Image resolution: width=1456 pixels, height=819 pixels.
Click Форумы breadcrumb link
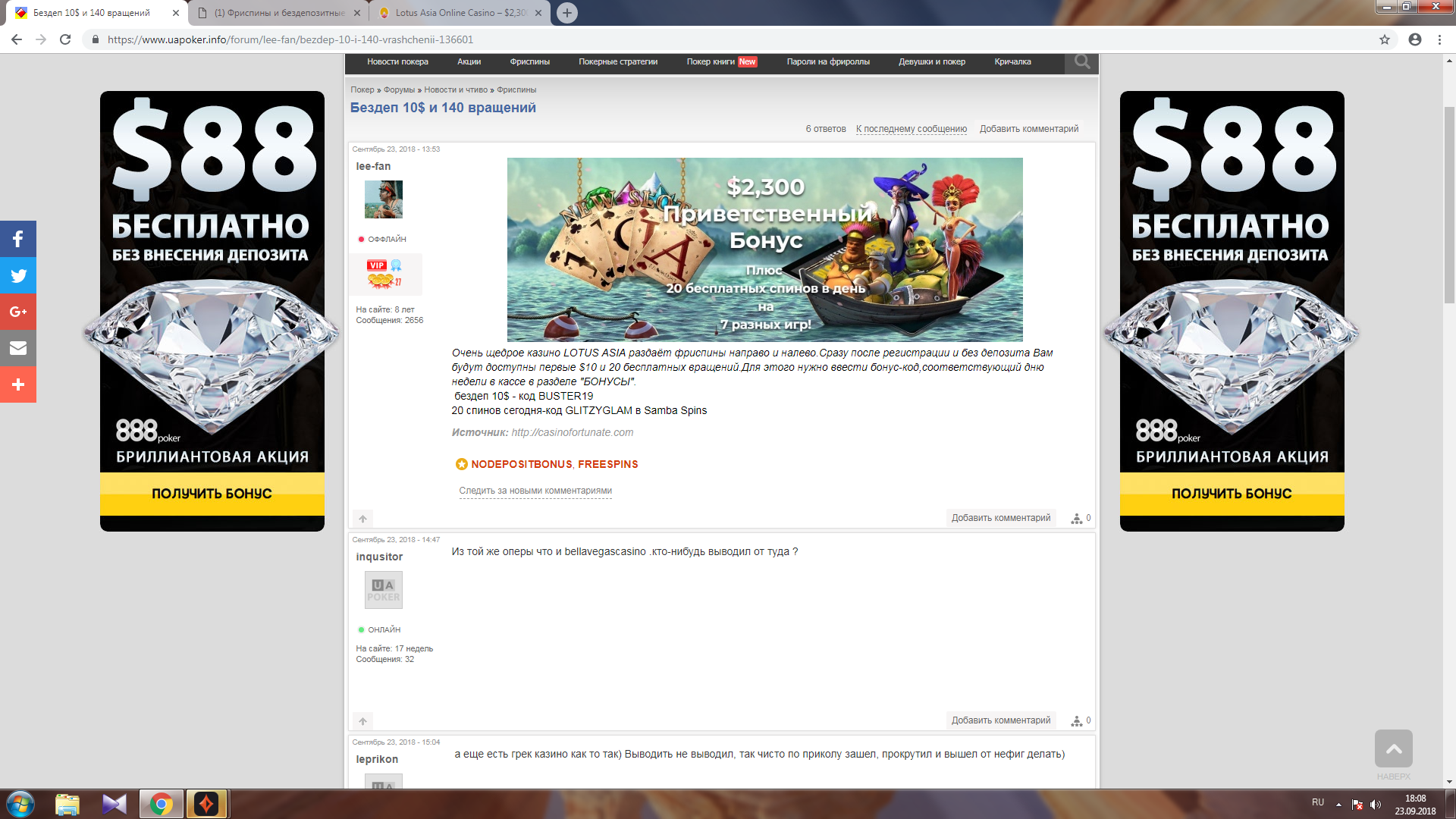399,90
